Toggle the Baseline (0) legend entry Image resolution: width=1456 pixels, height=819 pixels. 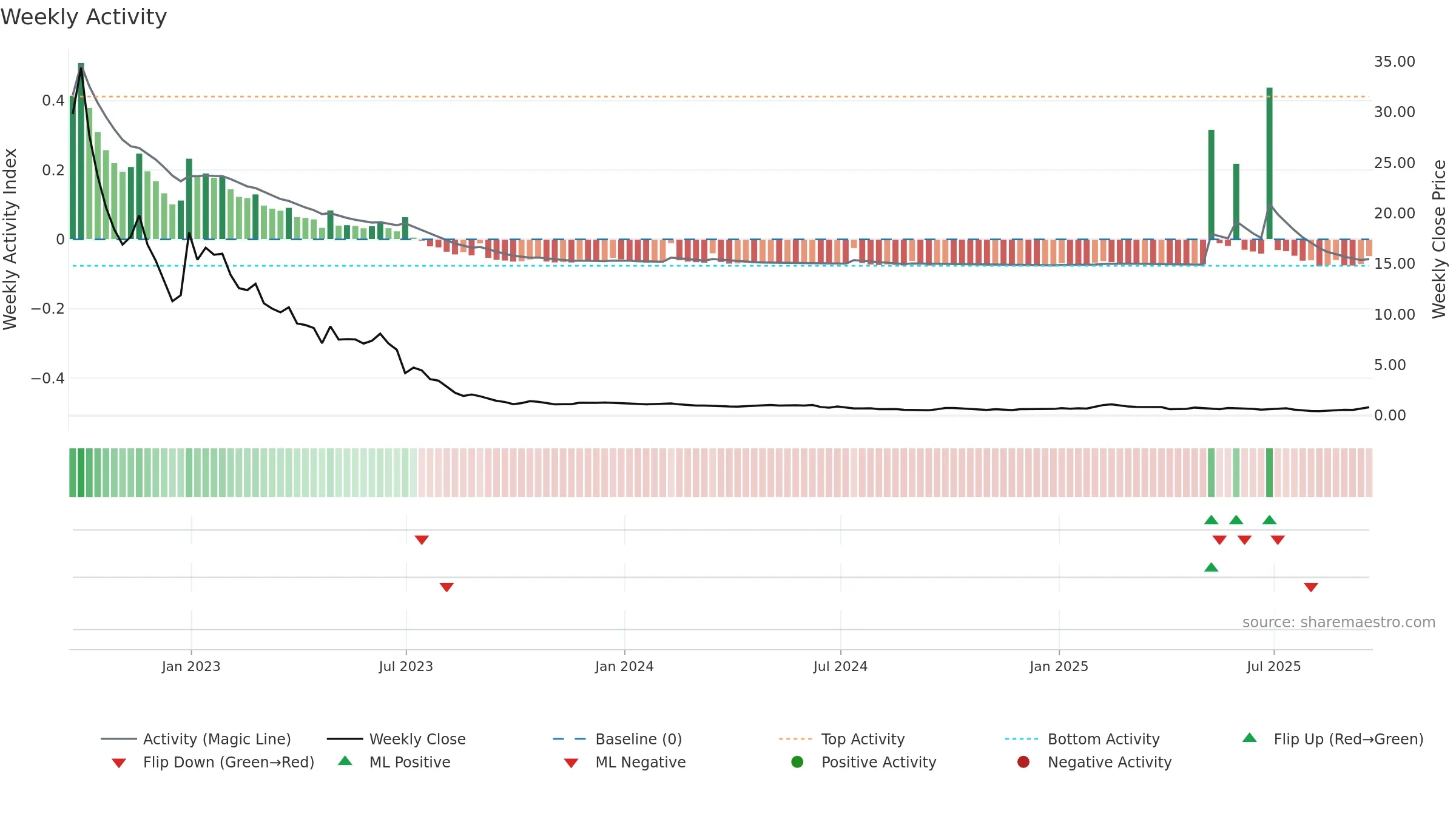(618, 739)
